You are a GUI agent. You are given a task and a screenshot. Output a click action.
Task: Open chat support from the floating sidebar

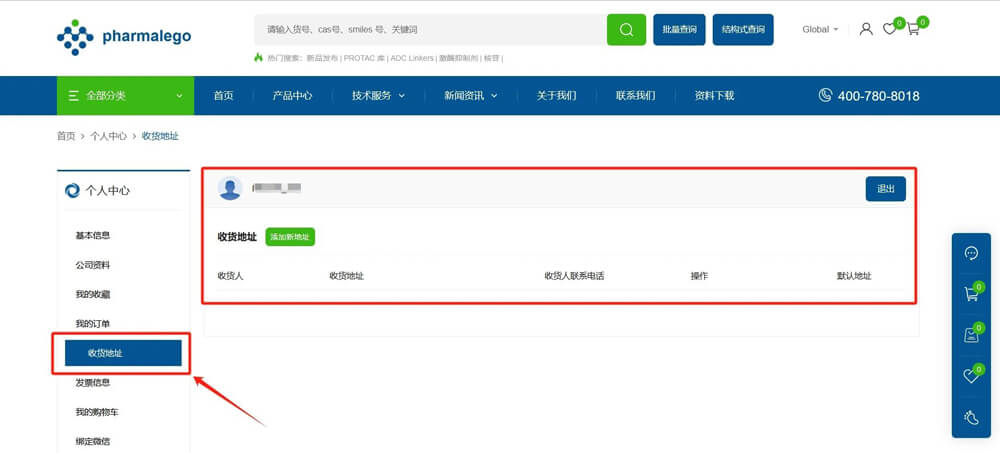click(x=971, y=253)
